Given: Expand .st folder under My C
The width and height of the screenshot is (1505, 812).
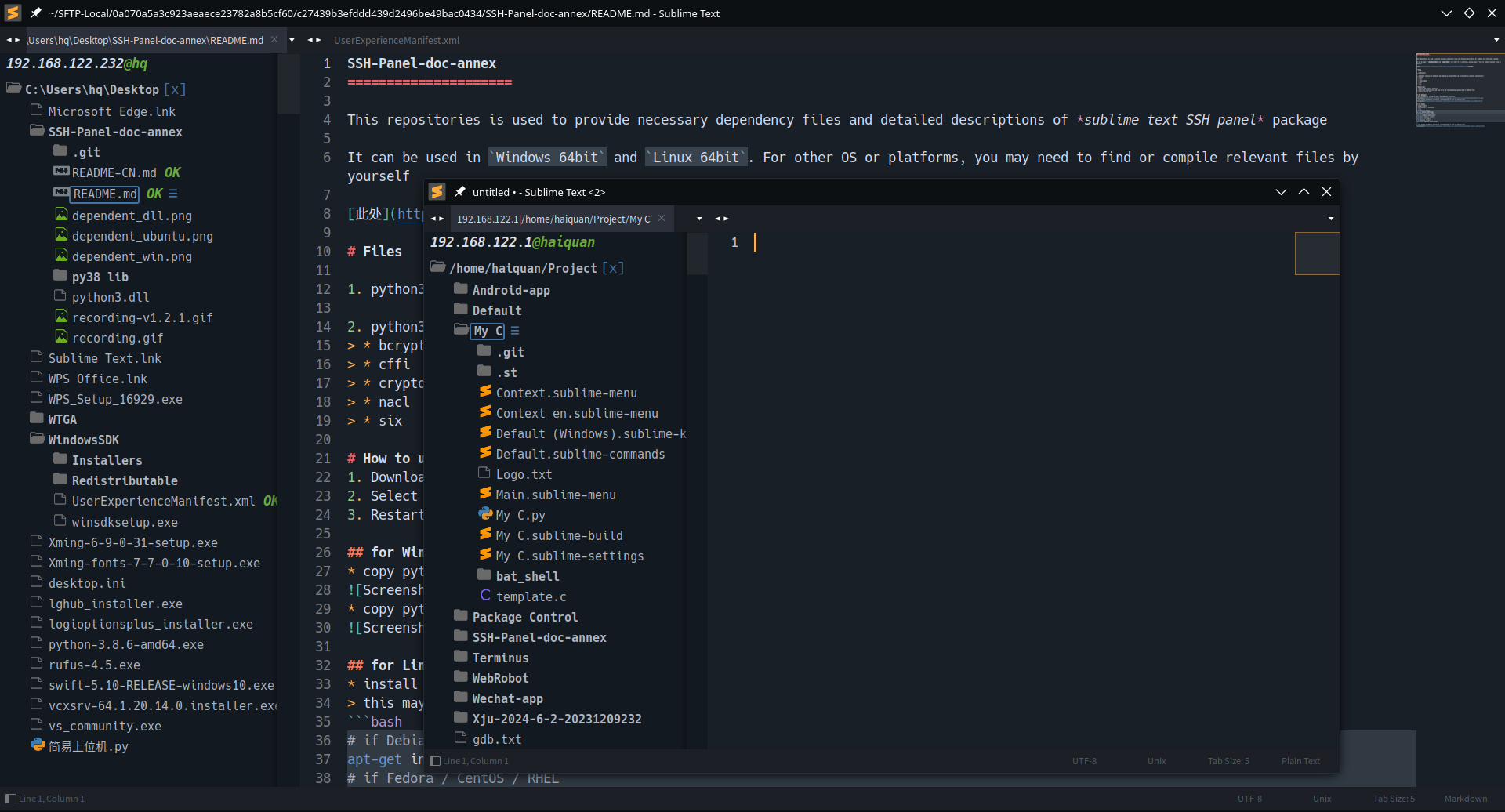Looking at the screenshot, I should coord(484,371).
